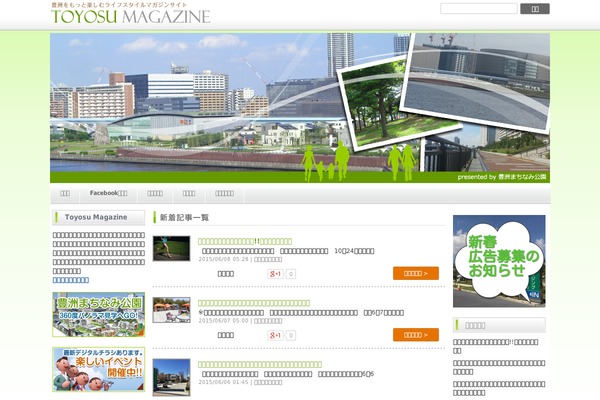Viewport: 600px width, 400px height.
Task: Open the home menu item left of Facebook
Action: tap(65, 193)
